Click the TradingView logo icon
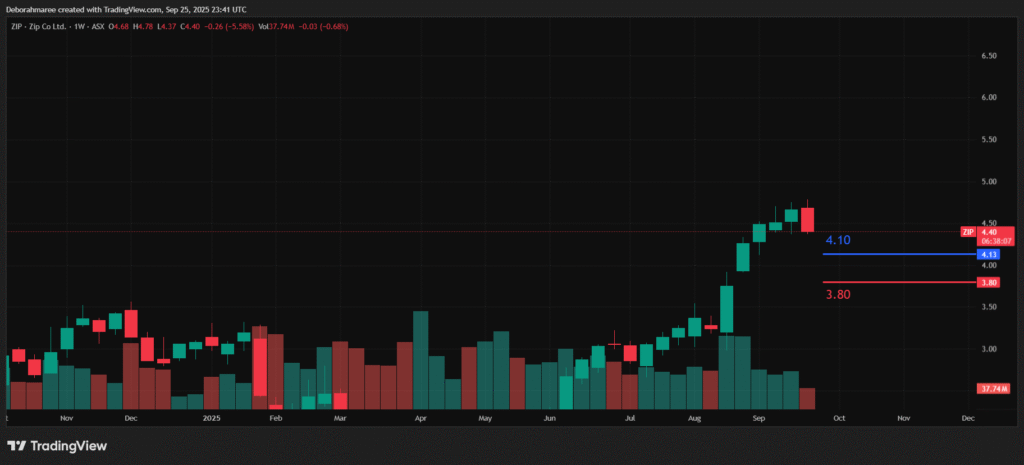Image resolution: width=1024 pixels, height=465 pixels. click(16, 446)
